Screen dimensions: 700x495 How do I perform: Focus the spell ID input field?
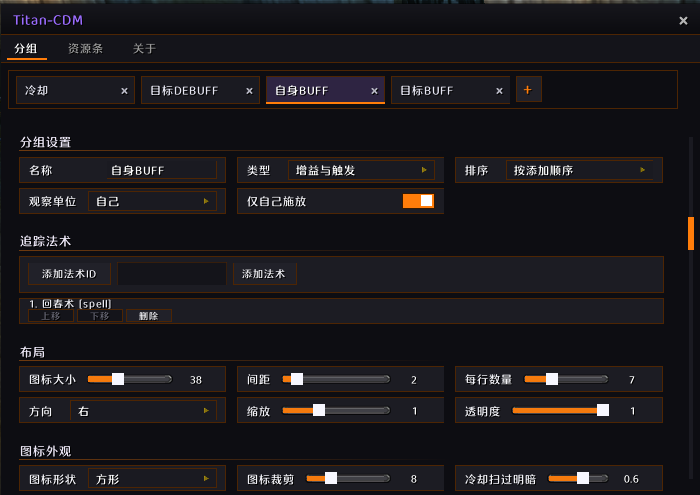pos(171,274)
